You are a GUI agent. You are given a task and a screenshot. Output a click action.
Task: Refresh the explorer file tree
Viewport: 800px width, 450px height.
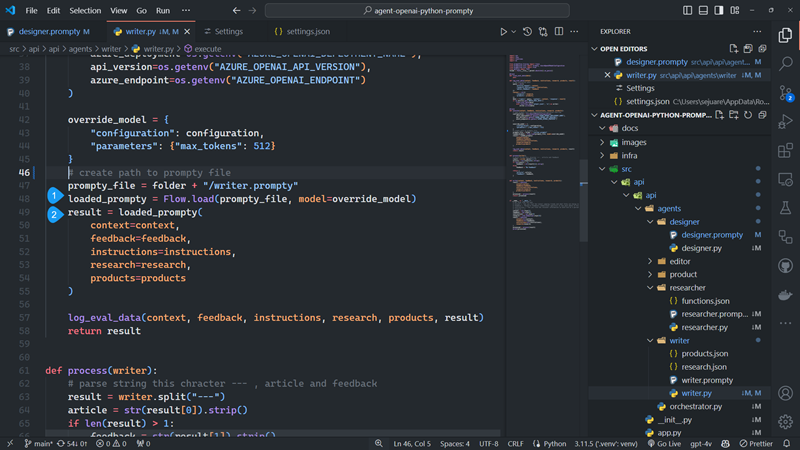(748, 115)
